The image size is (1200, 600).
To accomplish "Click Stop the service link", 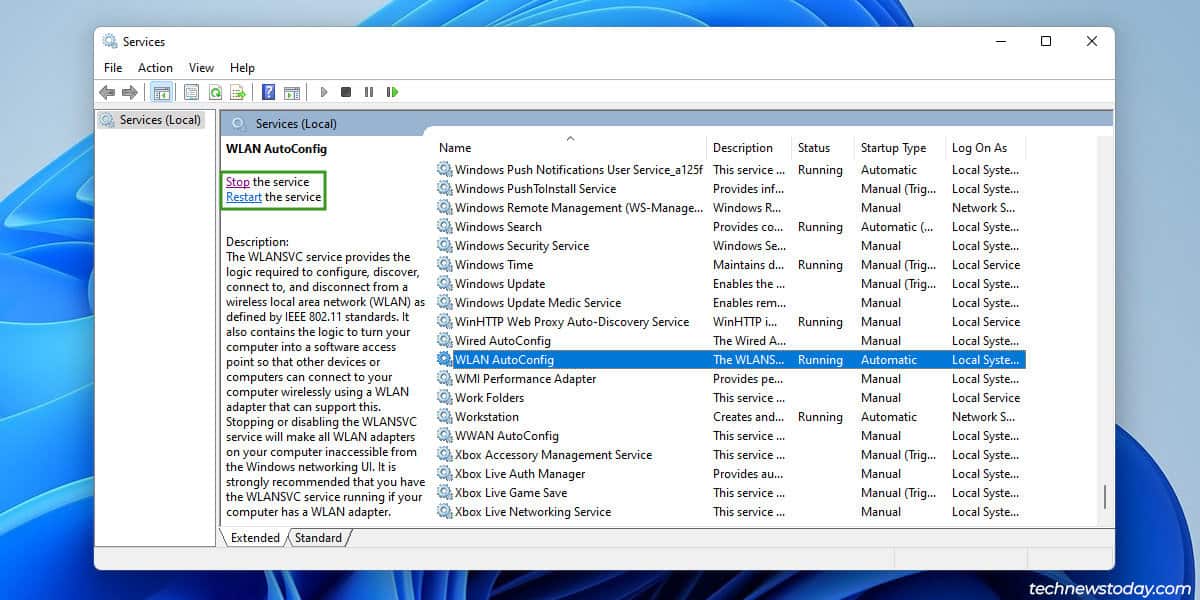I will pyautogui.click(x=237, y=182).
